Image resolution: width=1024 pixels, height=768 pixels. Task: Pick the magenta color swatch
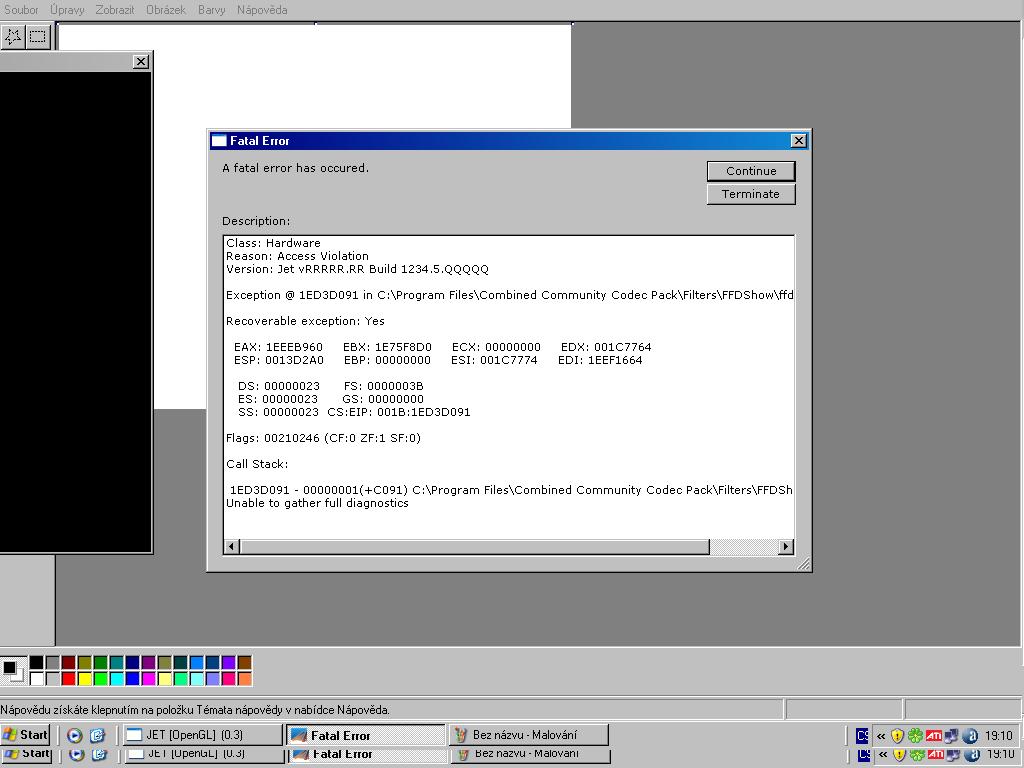[148, 679]
